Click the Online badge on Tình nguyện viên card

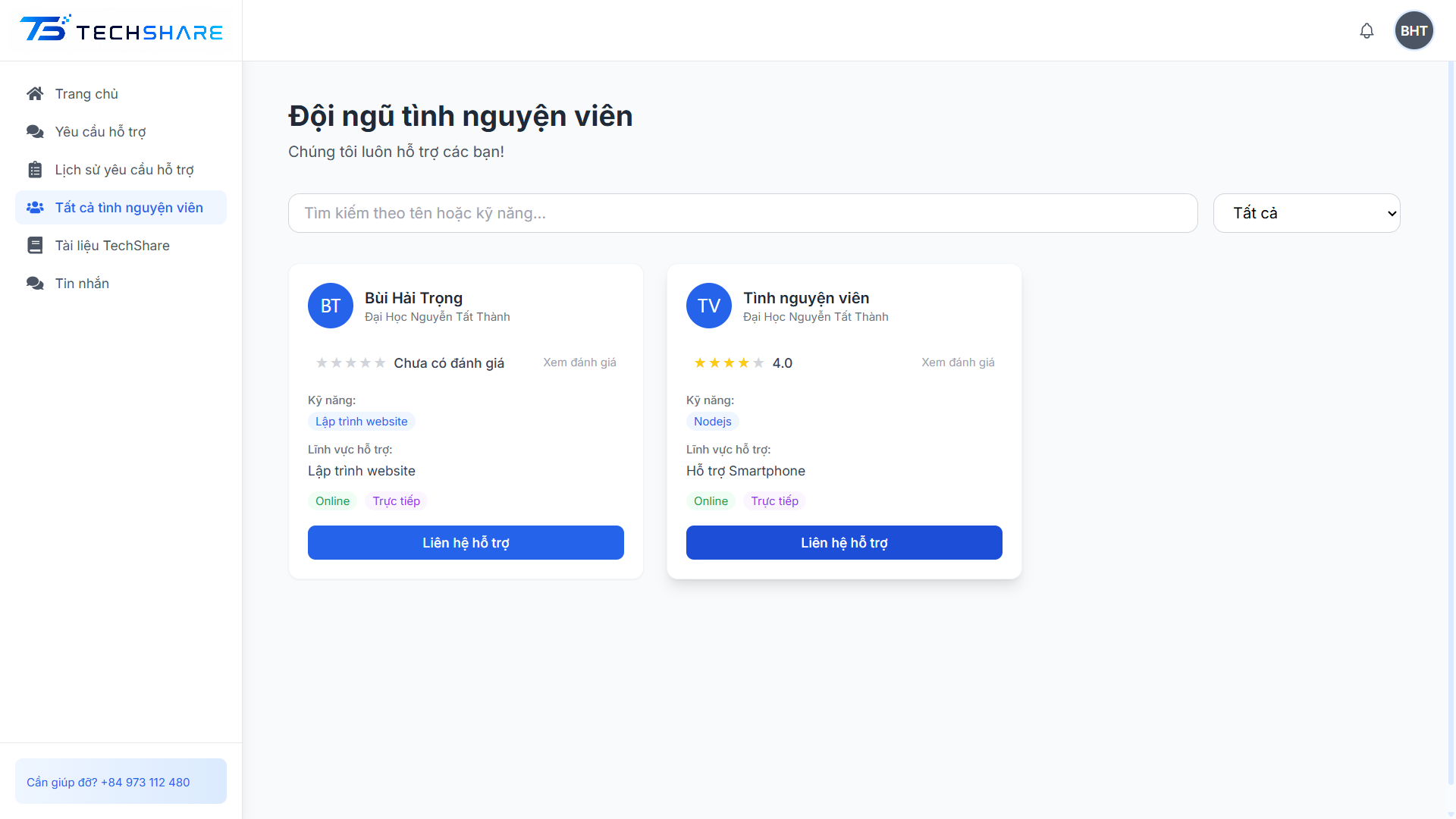click(x=711, y=501)
